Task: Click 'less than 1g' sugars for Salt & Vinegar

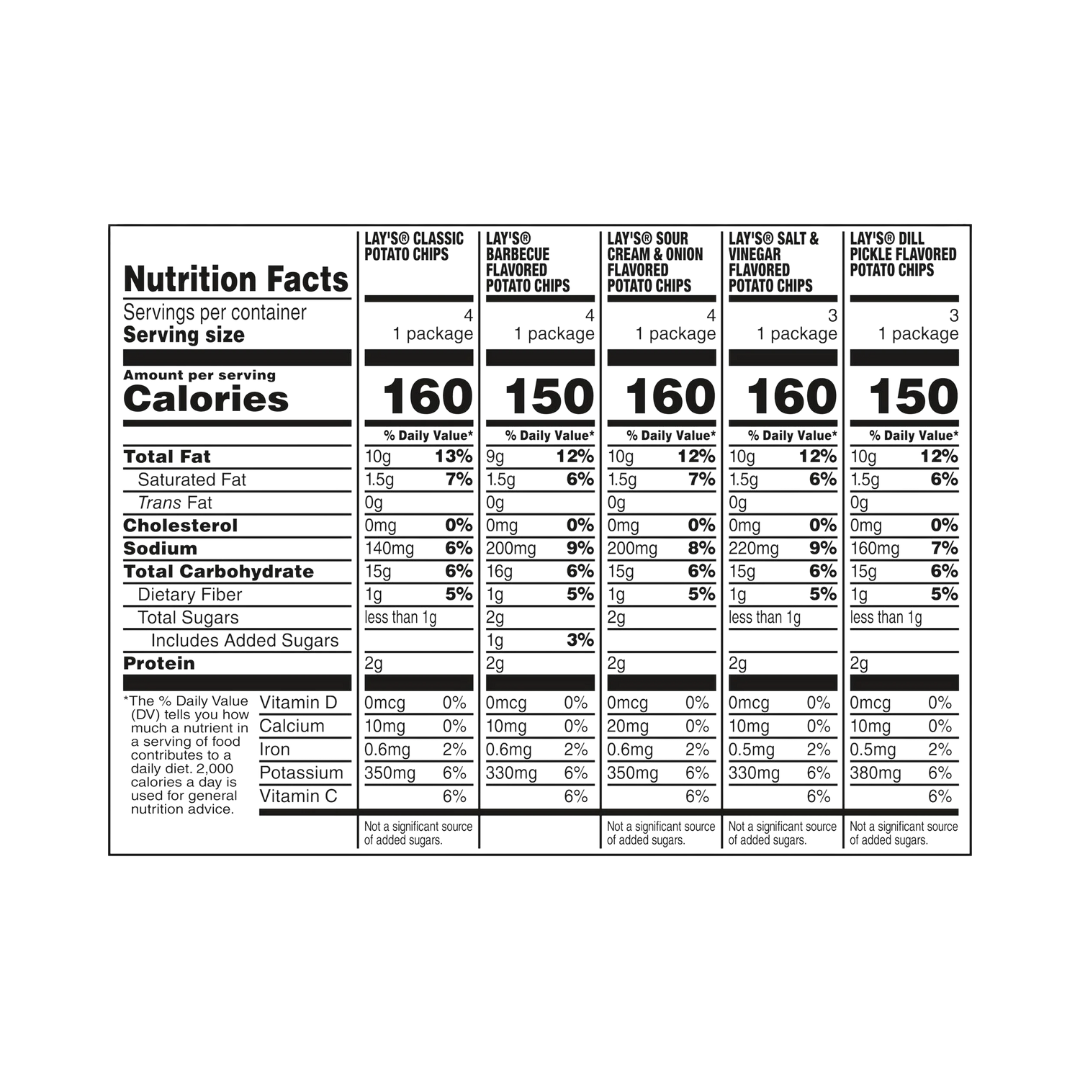Action: coord(765,617)
